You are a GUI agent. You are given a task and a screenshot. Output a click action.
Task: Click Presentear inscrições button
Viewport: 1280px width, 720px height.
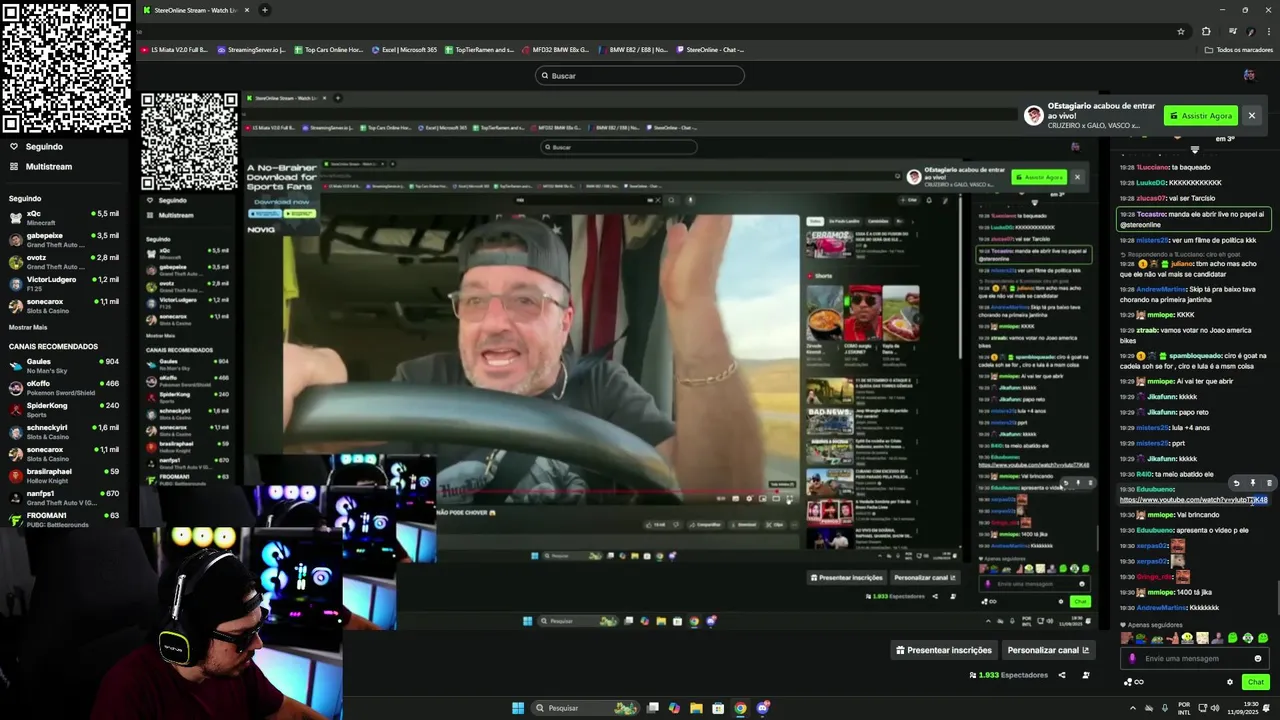(x=944, y=650)
